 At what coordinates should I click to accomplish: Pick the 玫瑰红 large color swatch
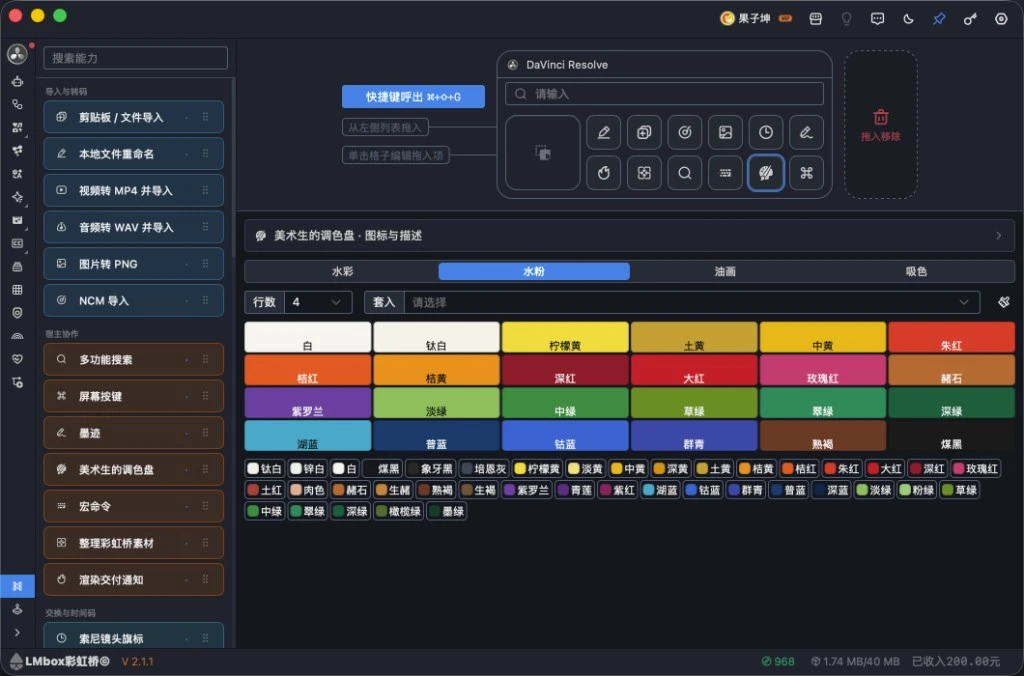tap(822, 370)
